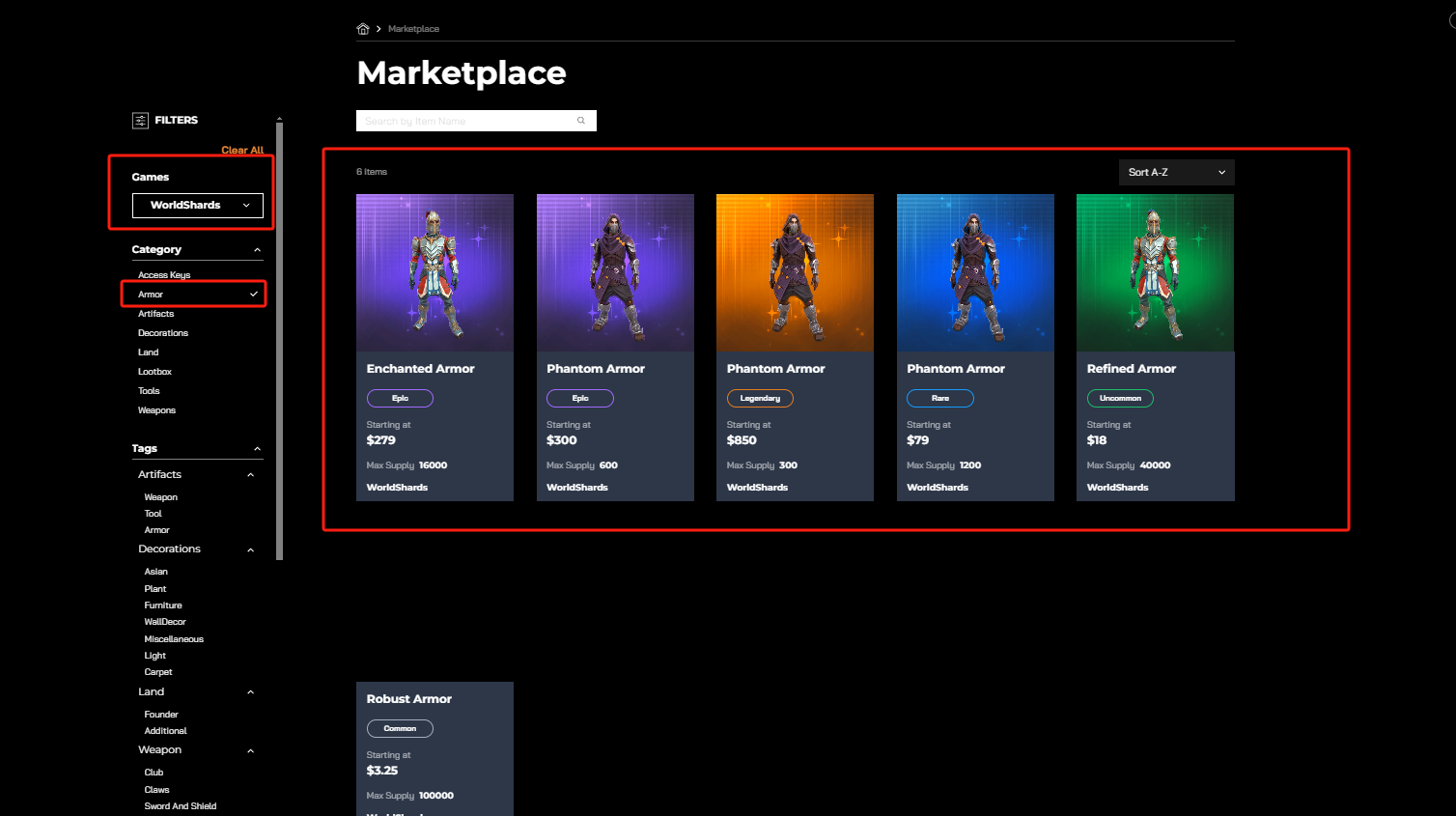Screen dimensions: 1456x816
Task: Click the home icon in breadcrumb
Action: 363,29
